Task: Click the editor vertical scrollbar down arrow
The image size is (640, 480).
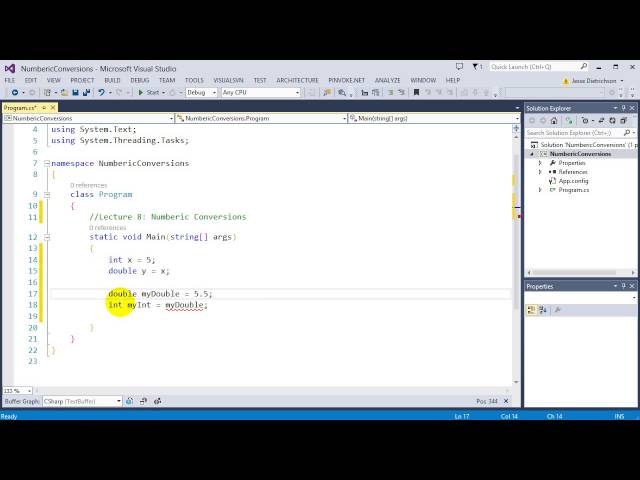Action: pos(516,382)
